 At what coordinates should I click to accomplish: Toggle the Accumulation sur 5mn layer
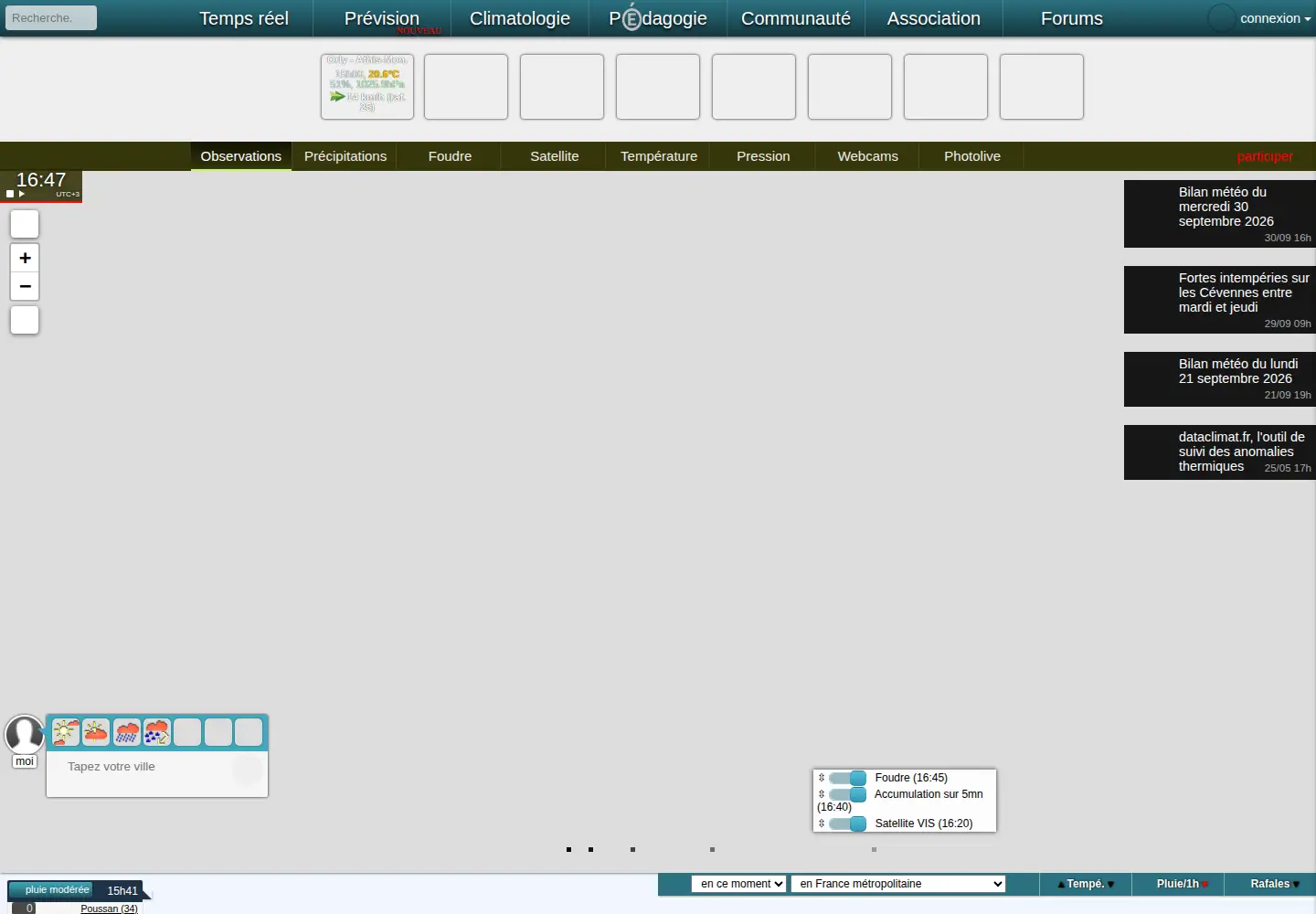coord(847,794)
